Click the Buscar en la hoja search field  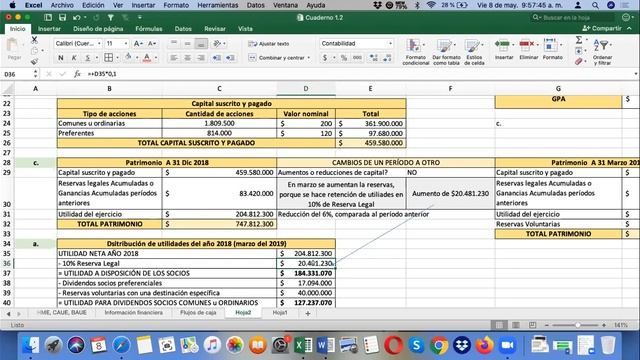(572, 18)
